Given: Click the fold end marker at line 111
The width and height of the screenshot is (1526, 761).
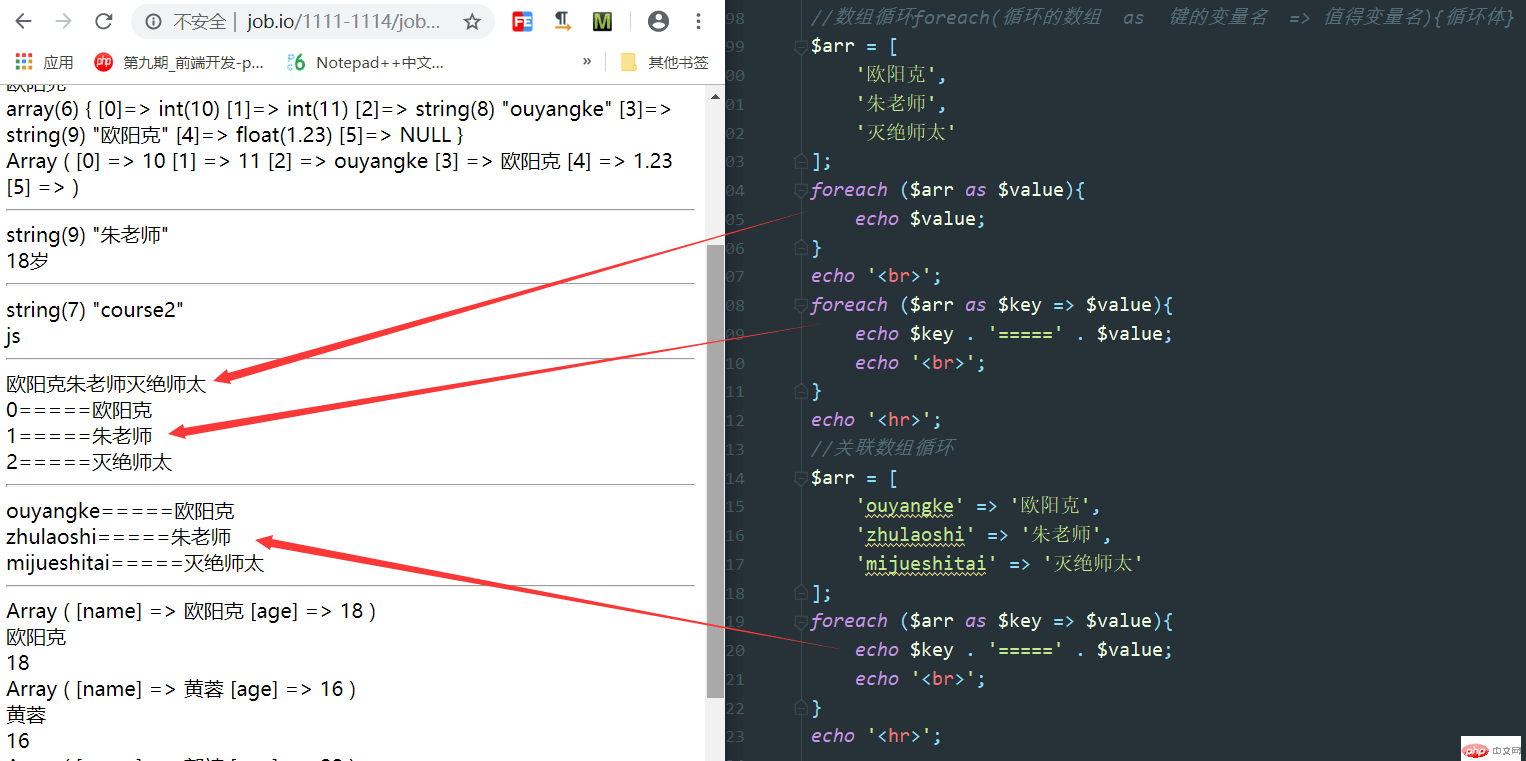Looking at the screenshot, I should coord(801,391).
